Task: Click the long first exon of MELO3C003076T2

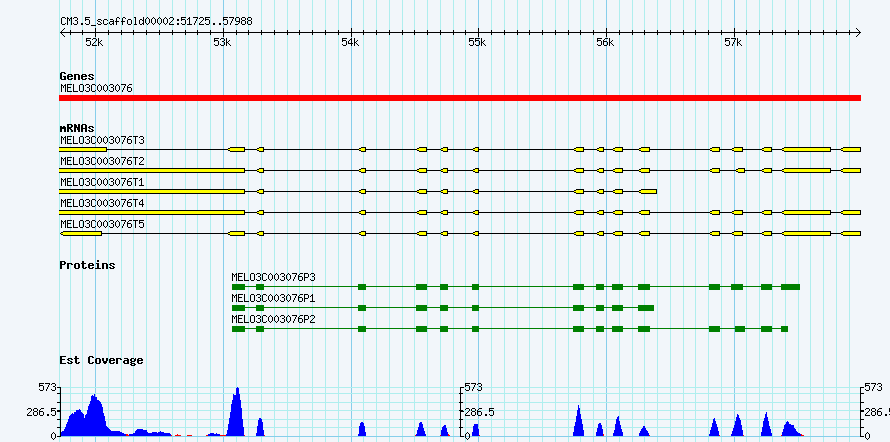Action: (152, 170)
